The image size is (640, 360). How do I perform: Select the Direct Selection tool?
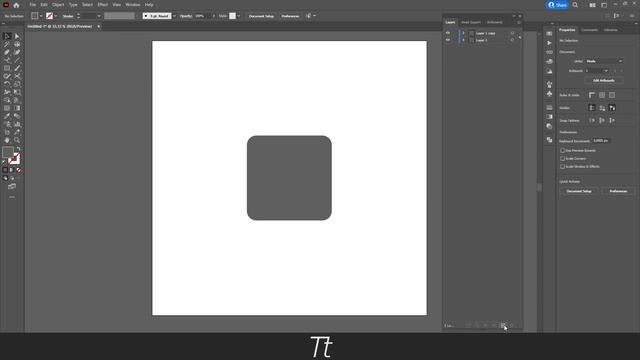(x=17, y=36)
